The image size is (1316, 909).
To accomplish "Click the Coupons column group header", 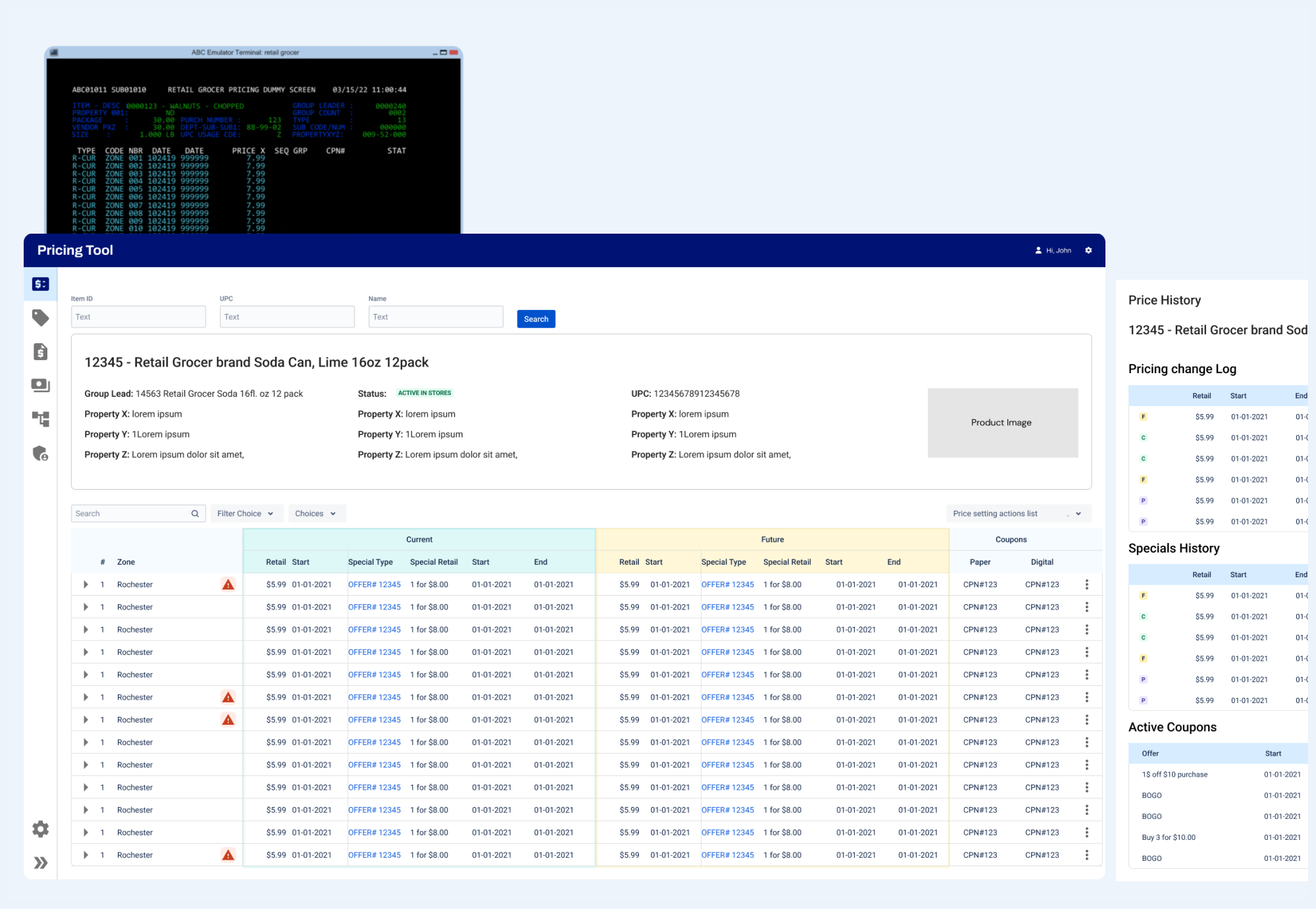I will pyautogui.click(x=1011, y=539).
